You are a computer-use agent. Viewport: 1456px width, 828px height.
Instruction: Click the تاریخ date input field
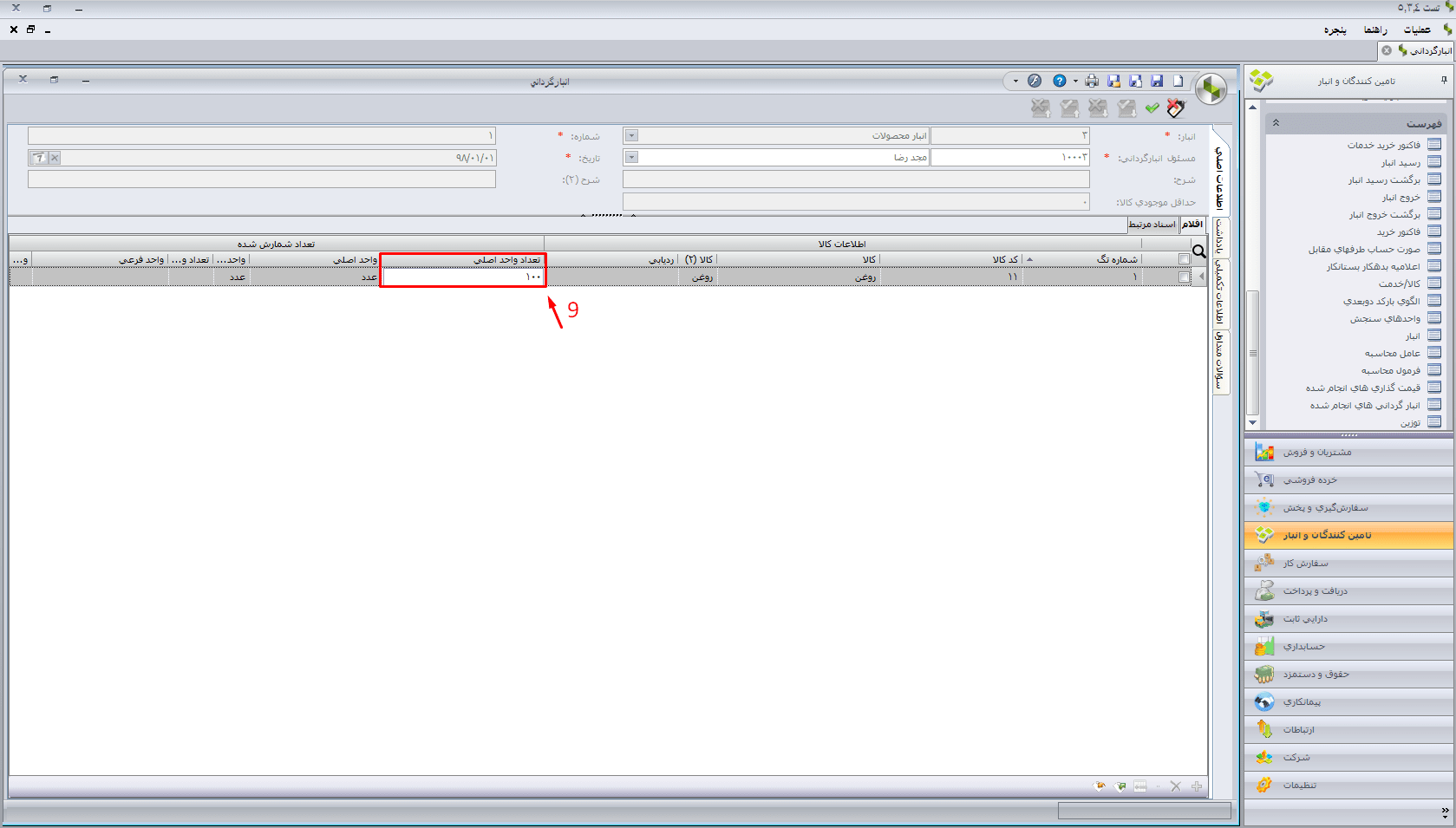click(262, 158)
